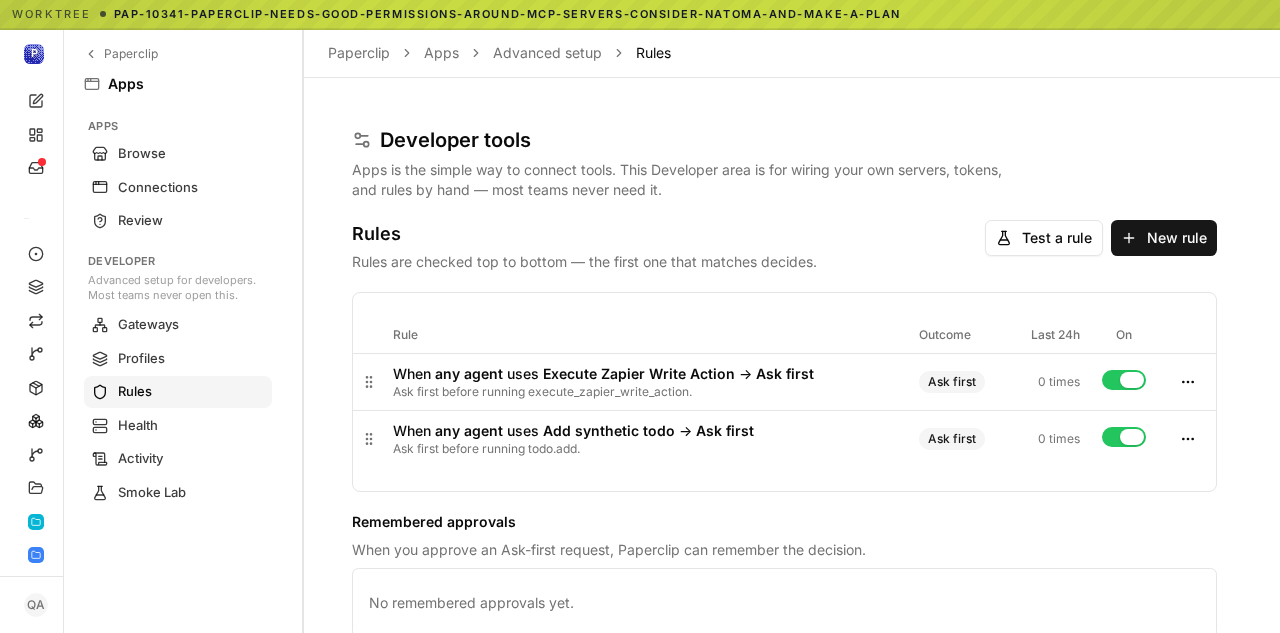Click the Last 24h column header
The image size is (1280, 633).
1055,335
